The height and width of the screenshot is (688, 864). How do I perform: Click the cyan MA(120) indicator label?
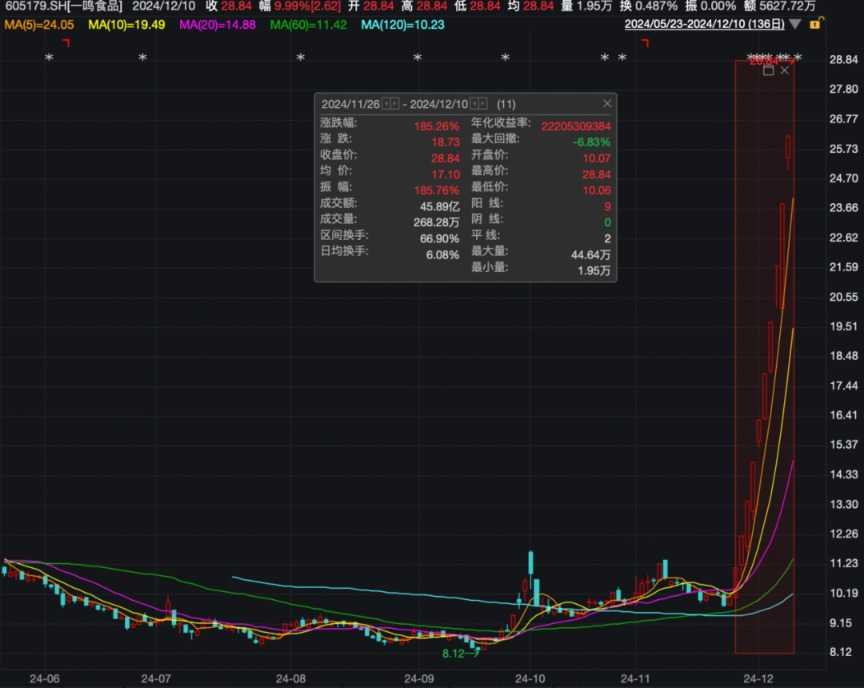click(x=402, y=23)
